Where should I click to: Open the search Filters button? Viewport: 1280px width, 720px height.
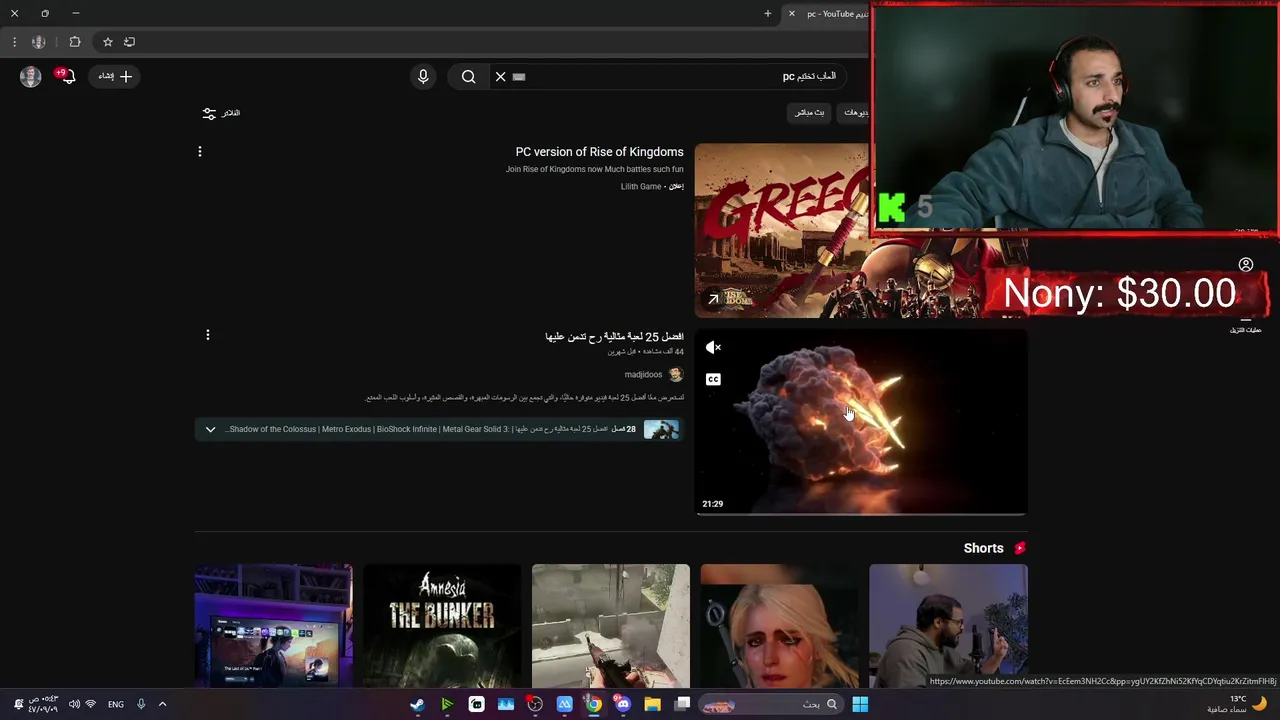click(221, 113)
